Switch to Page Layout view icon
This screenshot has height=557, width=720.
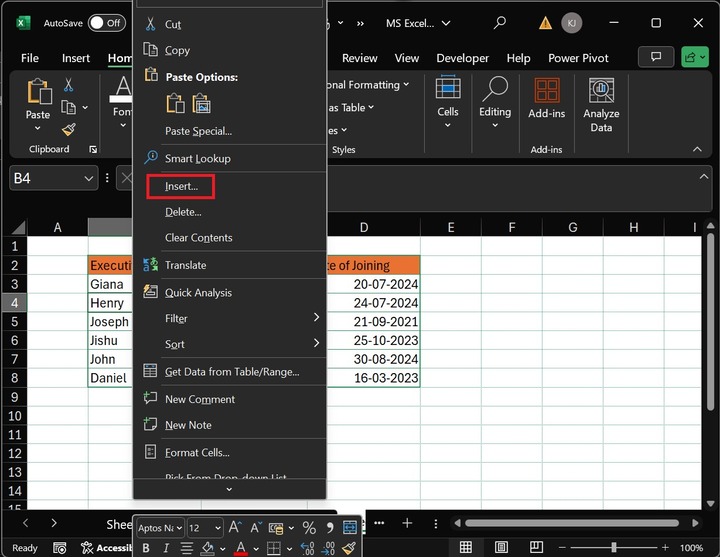[500, 547]
